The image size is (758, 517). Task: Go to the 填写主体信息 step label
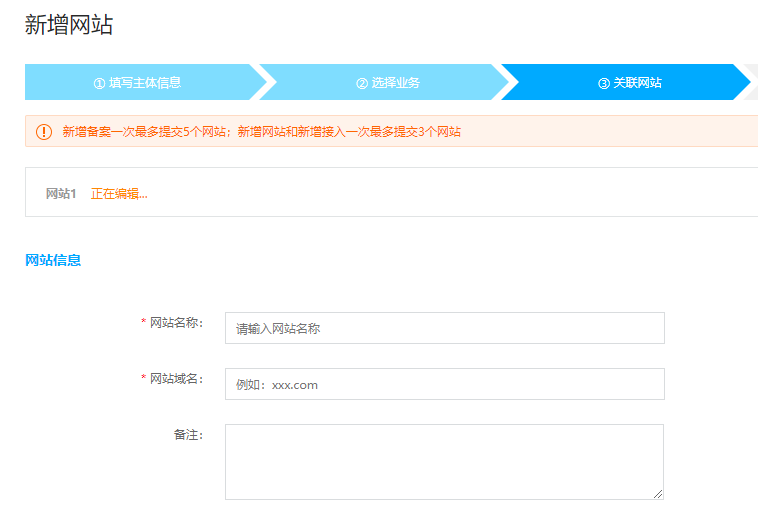coord(145,83)
